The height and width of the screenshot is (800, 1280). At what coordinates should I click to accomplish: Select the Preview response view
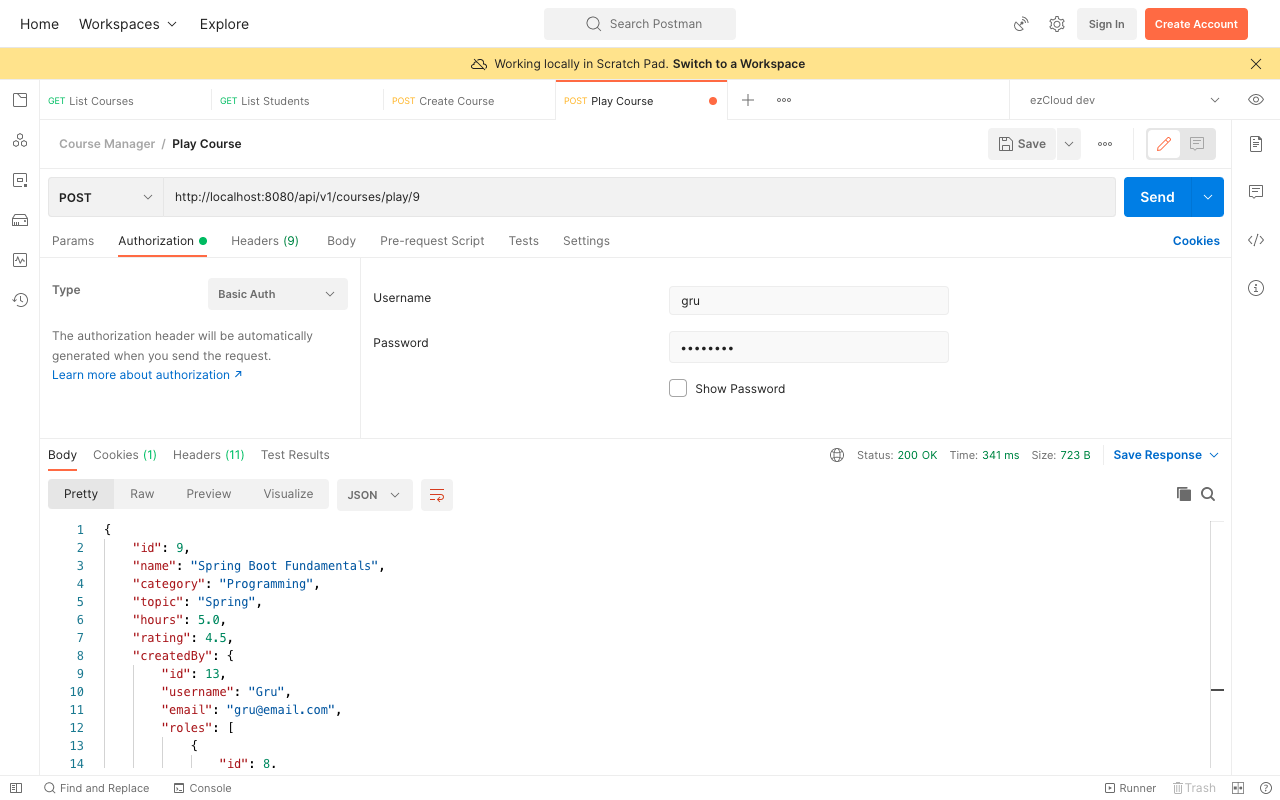point(209,494)
